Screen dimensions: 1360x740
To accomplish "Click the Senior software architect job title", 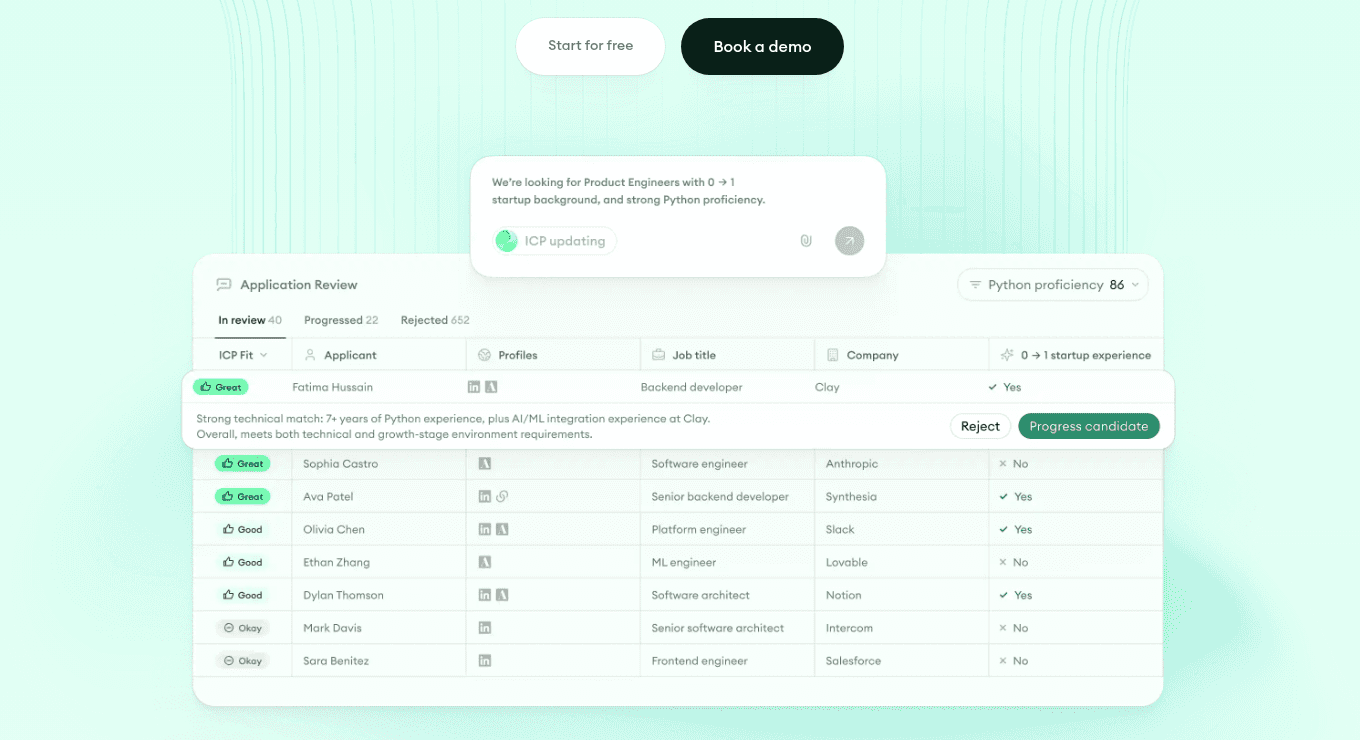I will click(x=718, y=628).
